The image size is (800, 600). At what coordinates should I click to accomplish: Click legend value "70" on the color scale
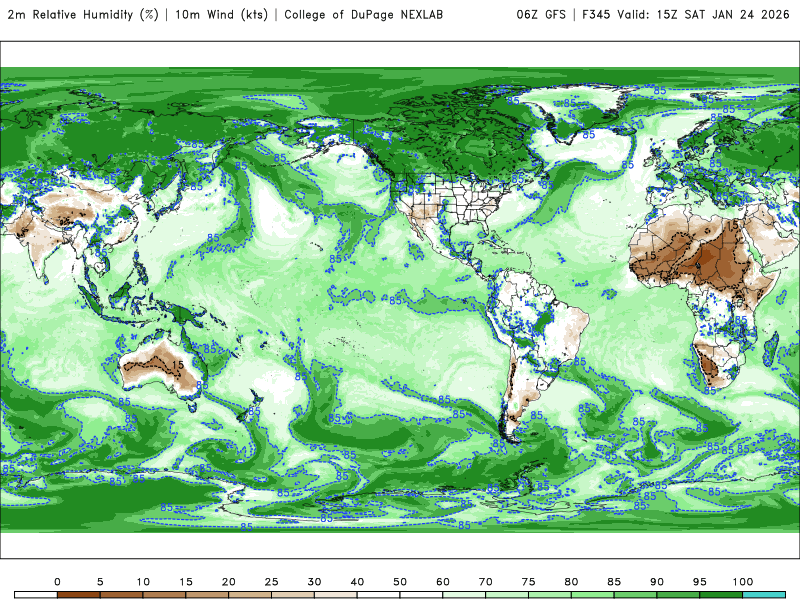(486, 582)
